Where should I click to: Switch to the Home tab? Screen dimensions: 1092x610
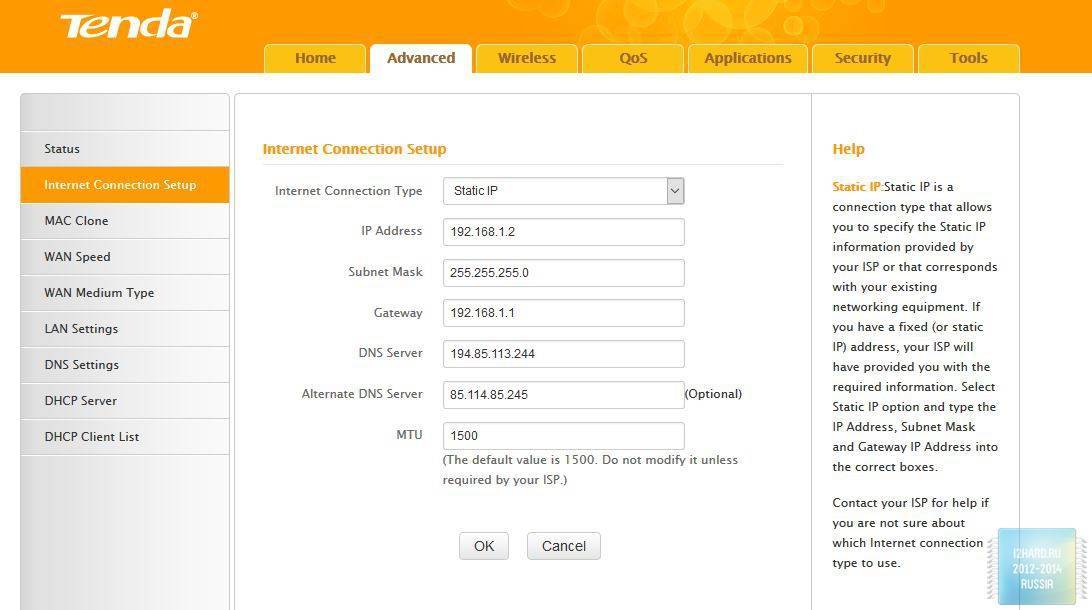point(315,58)
